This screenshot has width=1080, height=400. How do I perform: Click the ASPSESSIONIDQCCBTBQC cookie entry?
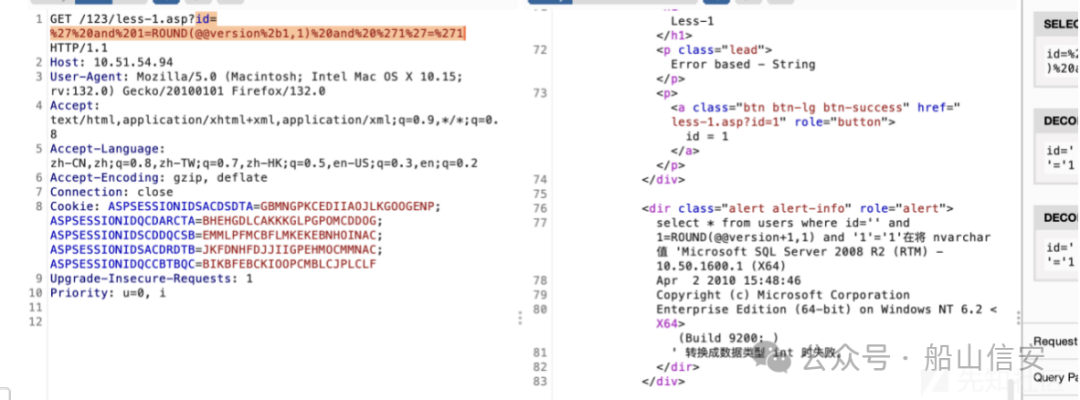point(213,264)
